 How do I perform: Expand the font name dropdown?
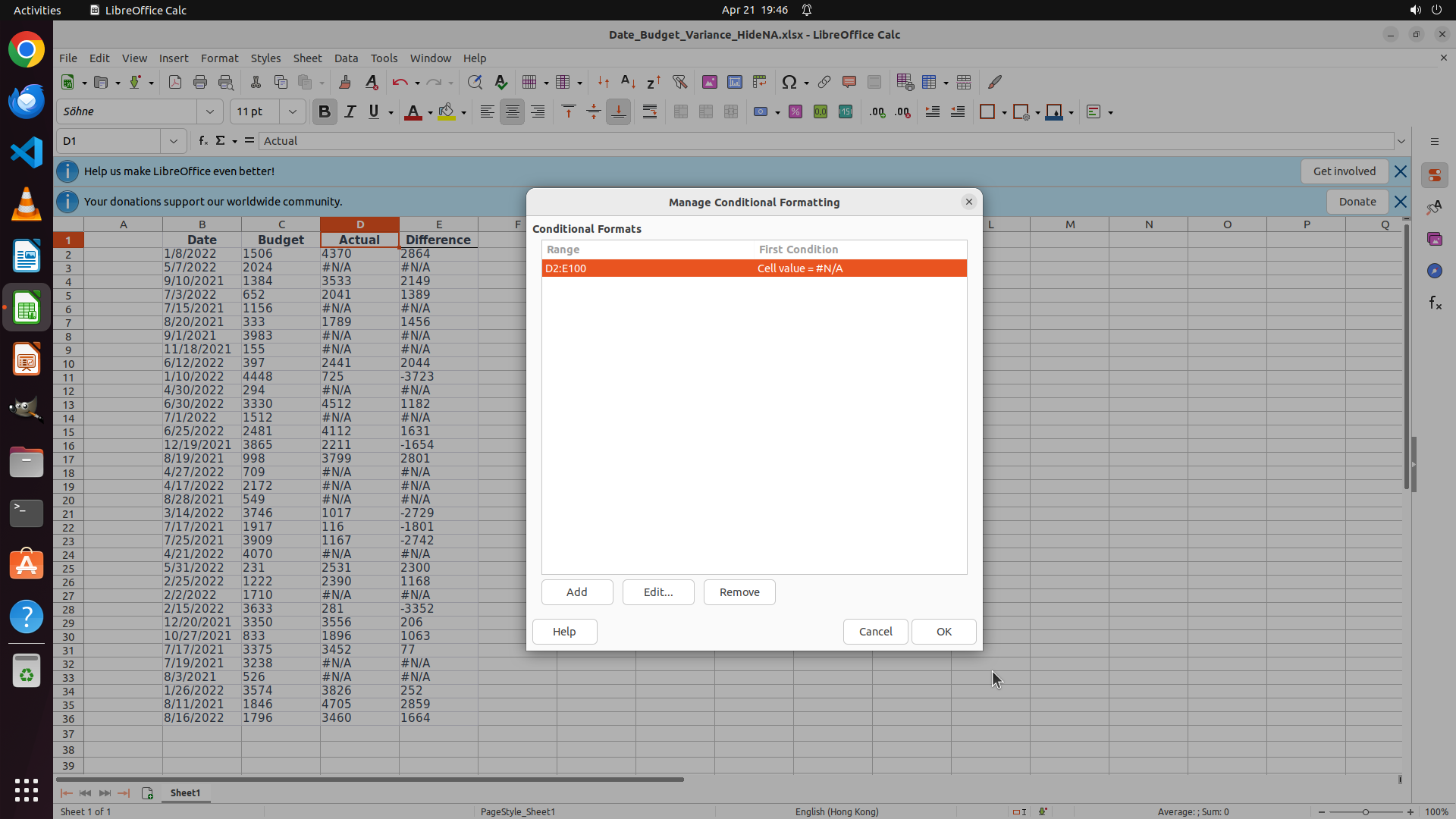[x=210, y=111]
